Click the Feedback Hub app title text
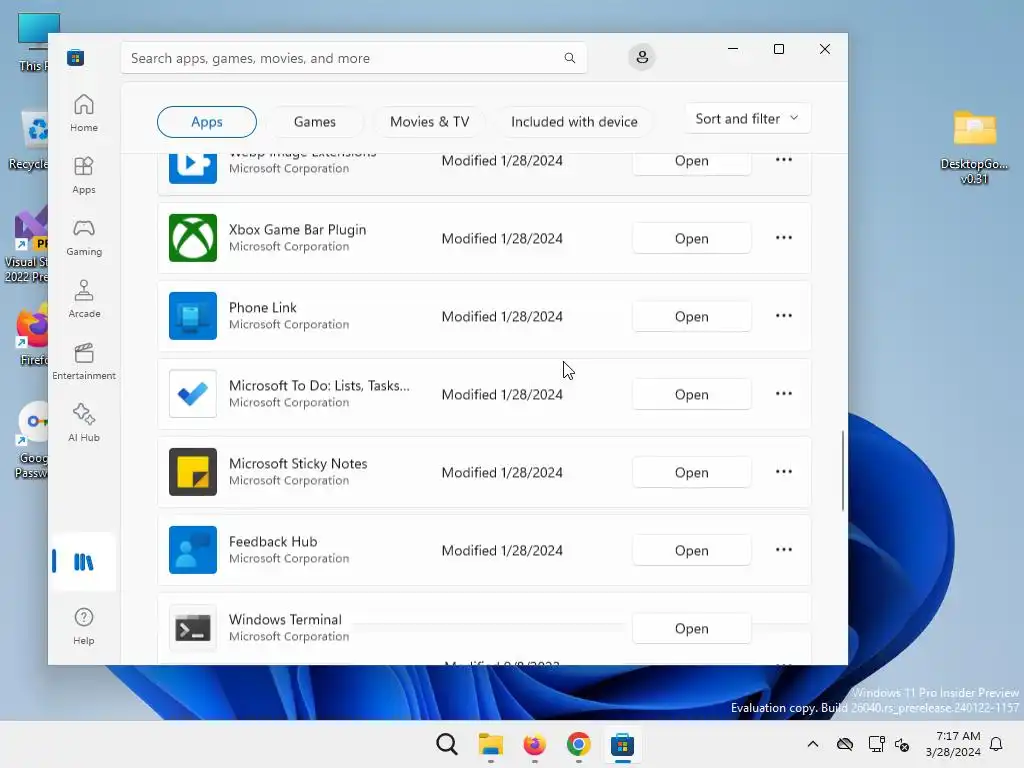 coord(273,541)
